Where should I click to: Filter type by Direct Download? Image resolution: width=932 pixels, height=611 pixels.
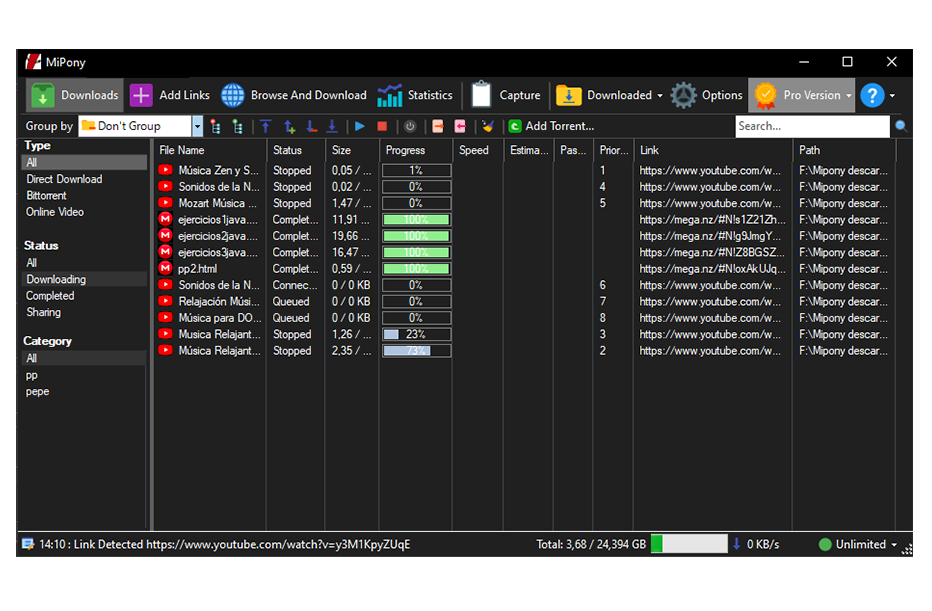(x=64, y=179)
